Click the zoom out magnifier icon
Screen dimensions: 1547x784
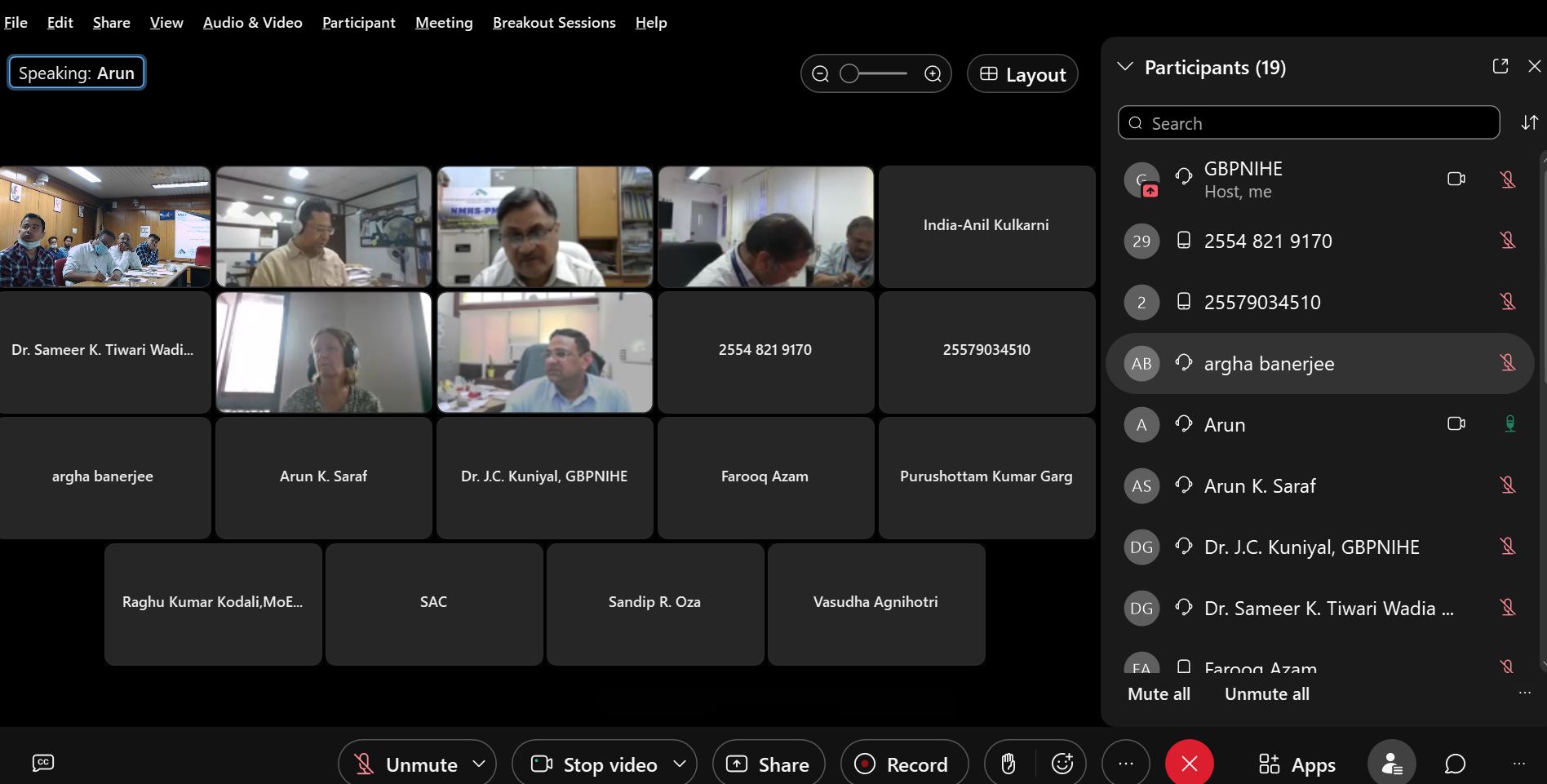821,74
